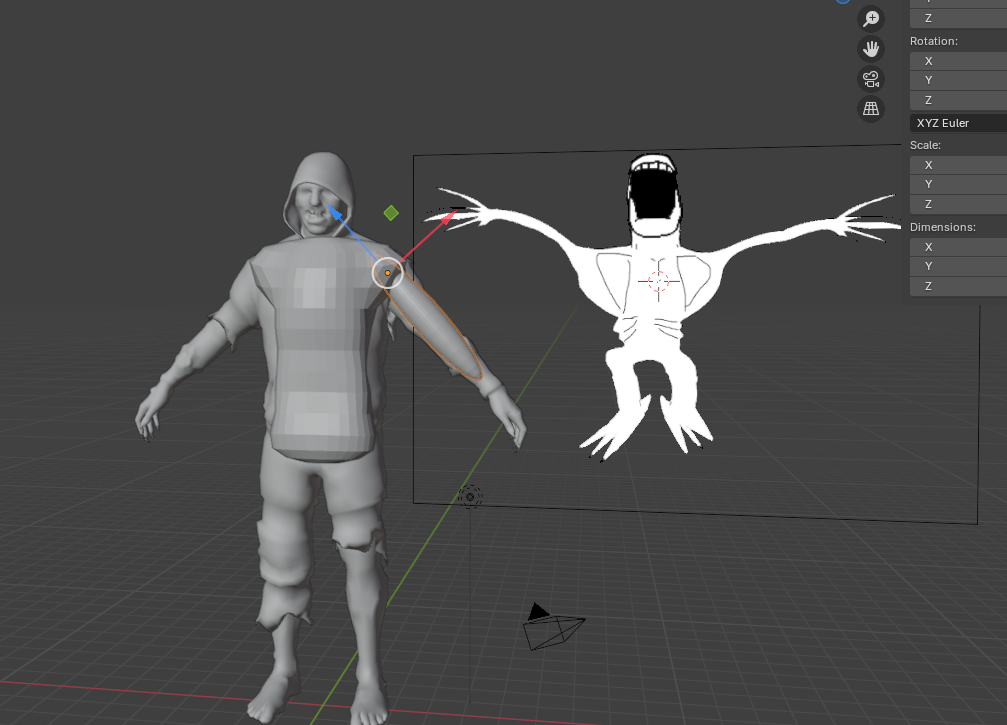Click the Scale Y field

[957, 184]
